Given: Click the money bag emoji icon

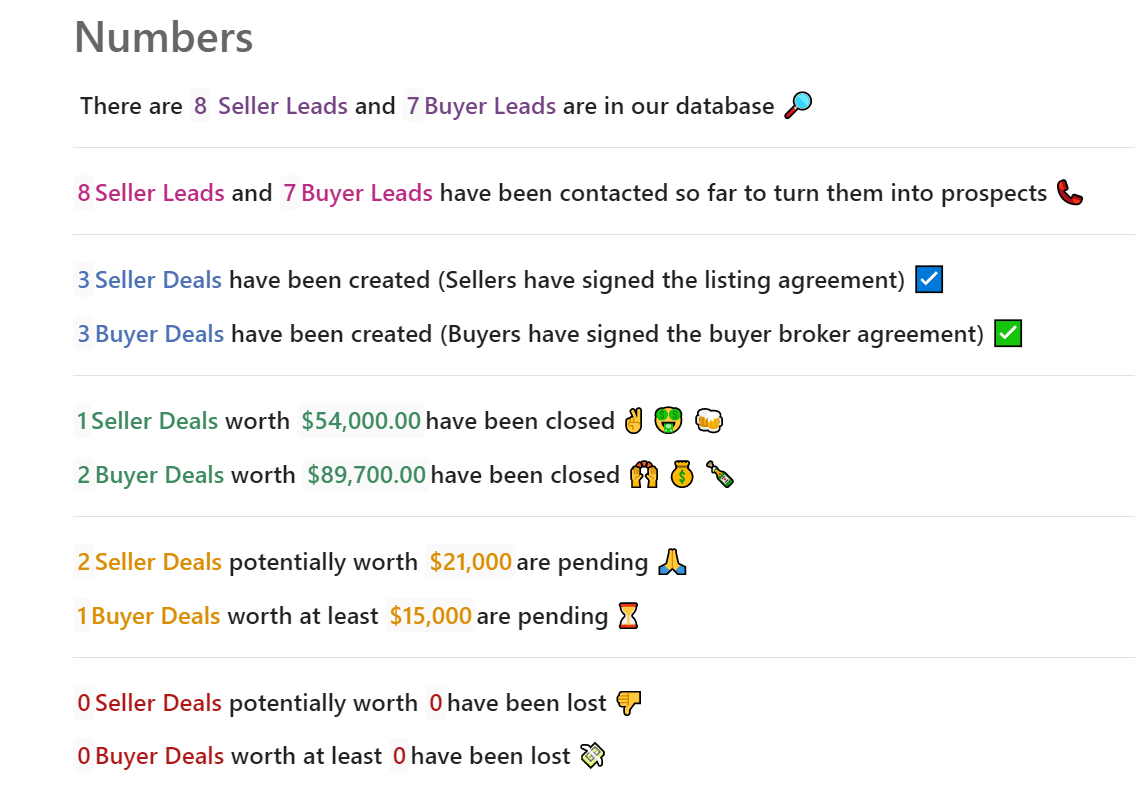Looking at the screenshot, I should pyautogui.click(x=682, y=475).
